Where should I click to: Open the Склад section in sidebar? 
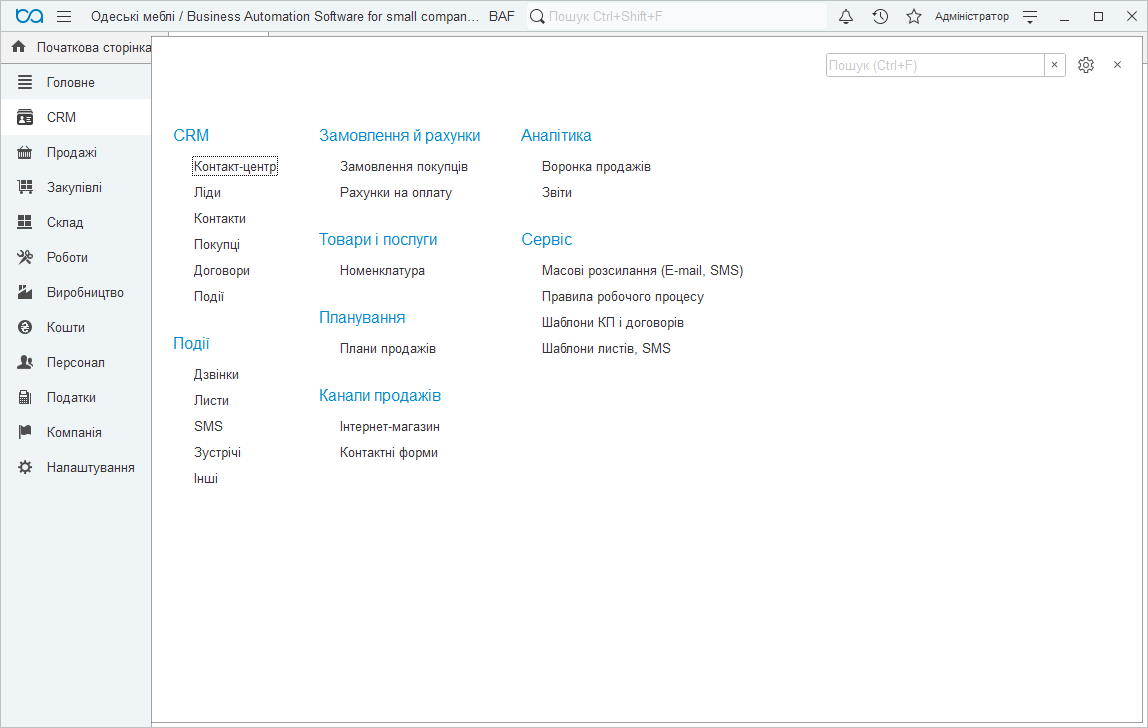(65, 223)
